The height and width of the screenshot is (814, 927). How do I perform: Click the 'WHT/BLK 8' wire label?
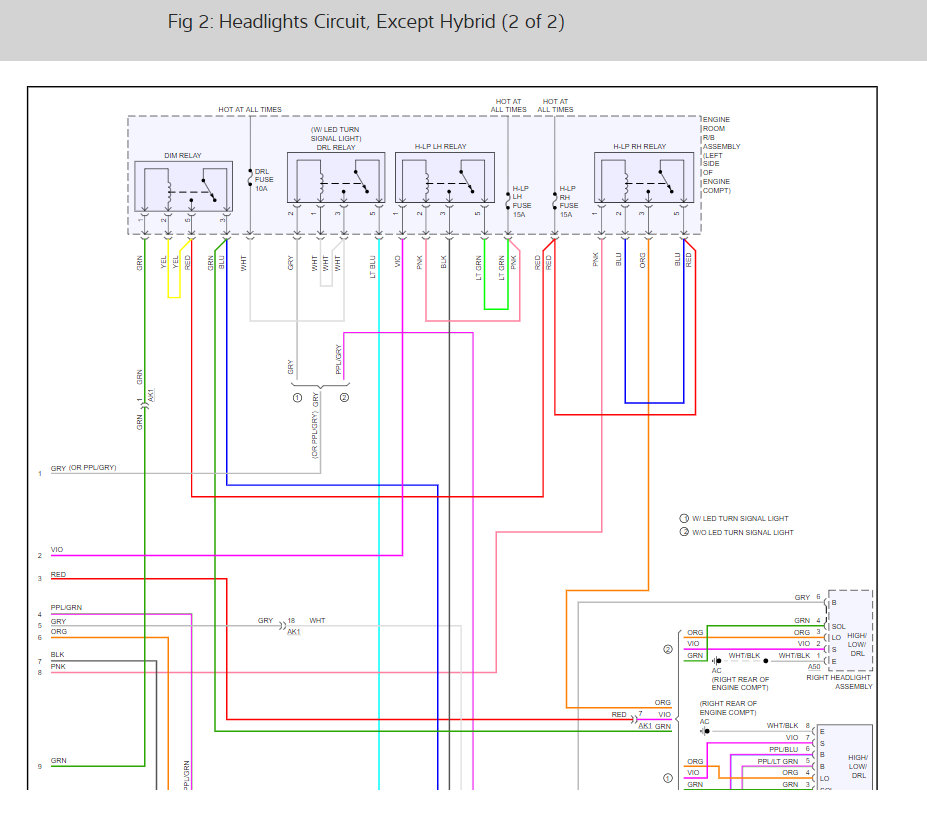click(788, 725)
